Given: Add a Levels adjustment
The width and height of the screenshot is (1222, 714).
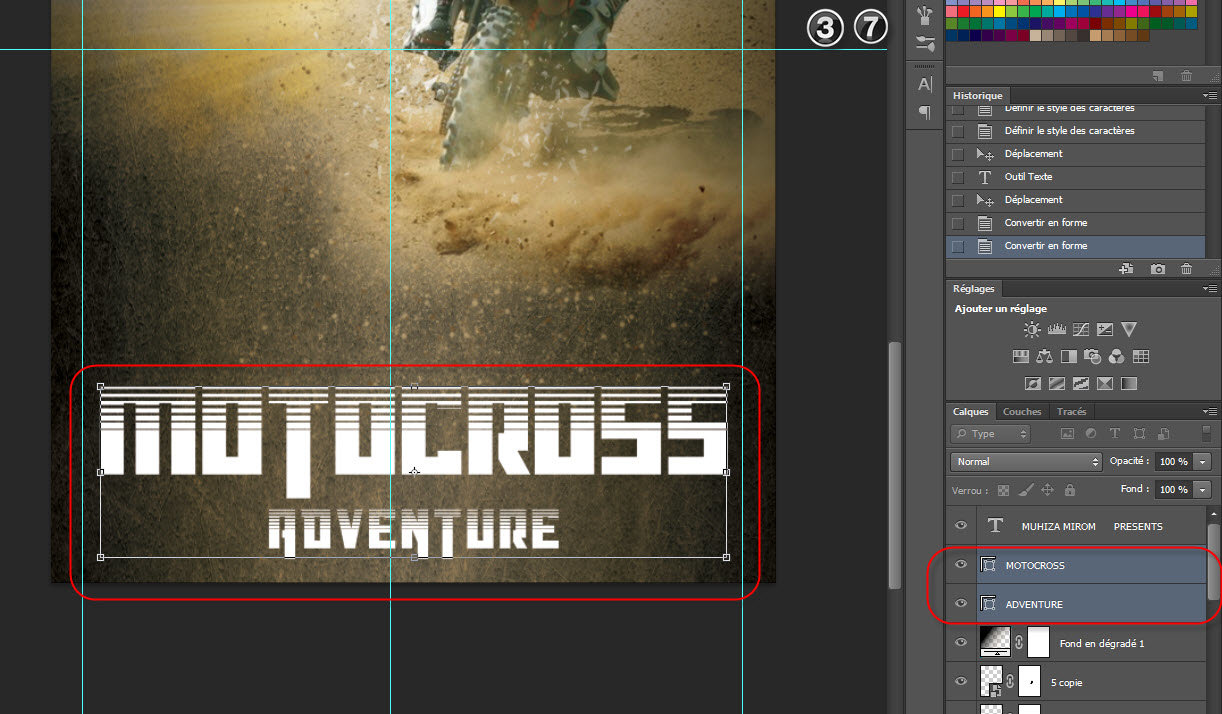Looking at the screenshot, I should pos(1056,330).
